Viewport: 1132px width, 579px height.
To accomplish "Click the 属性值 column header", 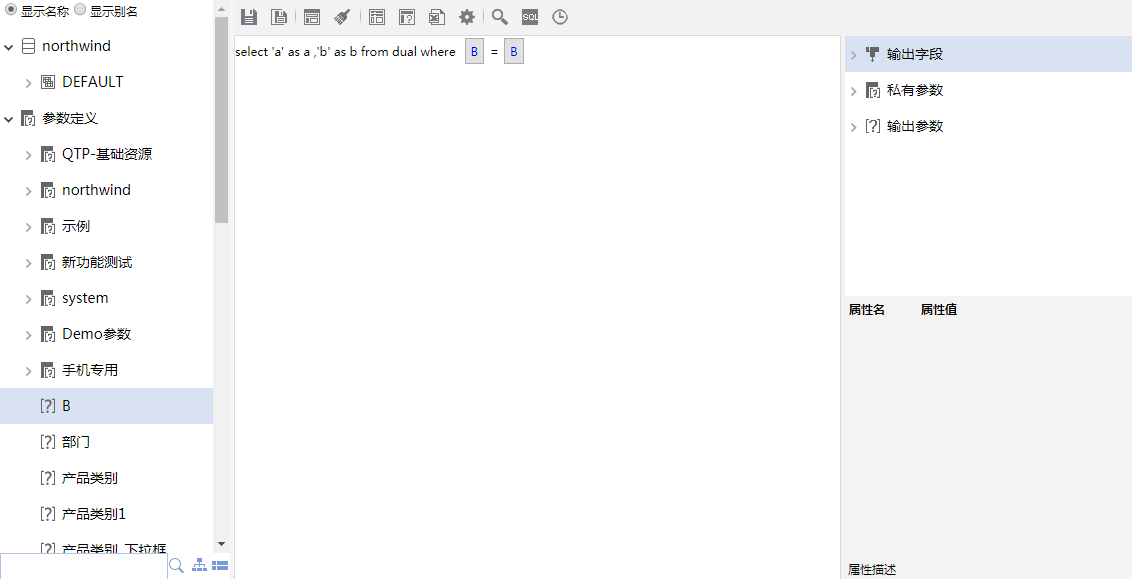I will click(939, 310).
